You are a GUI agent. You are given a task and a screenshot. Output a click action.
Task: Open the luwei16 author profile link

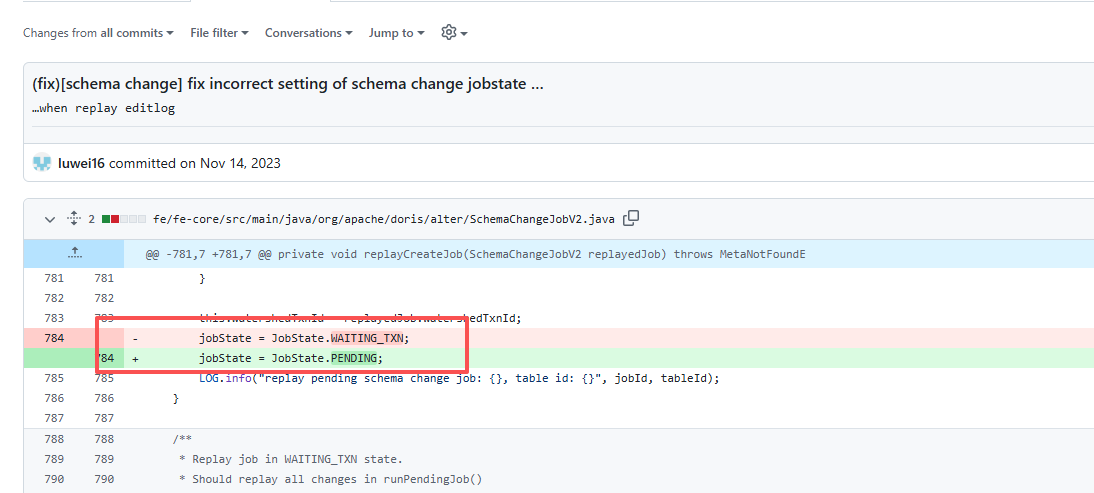coord(80,163)
